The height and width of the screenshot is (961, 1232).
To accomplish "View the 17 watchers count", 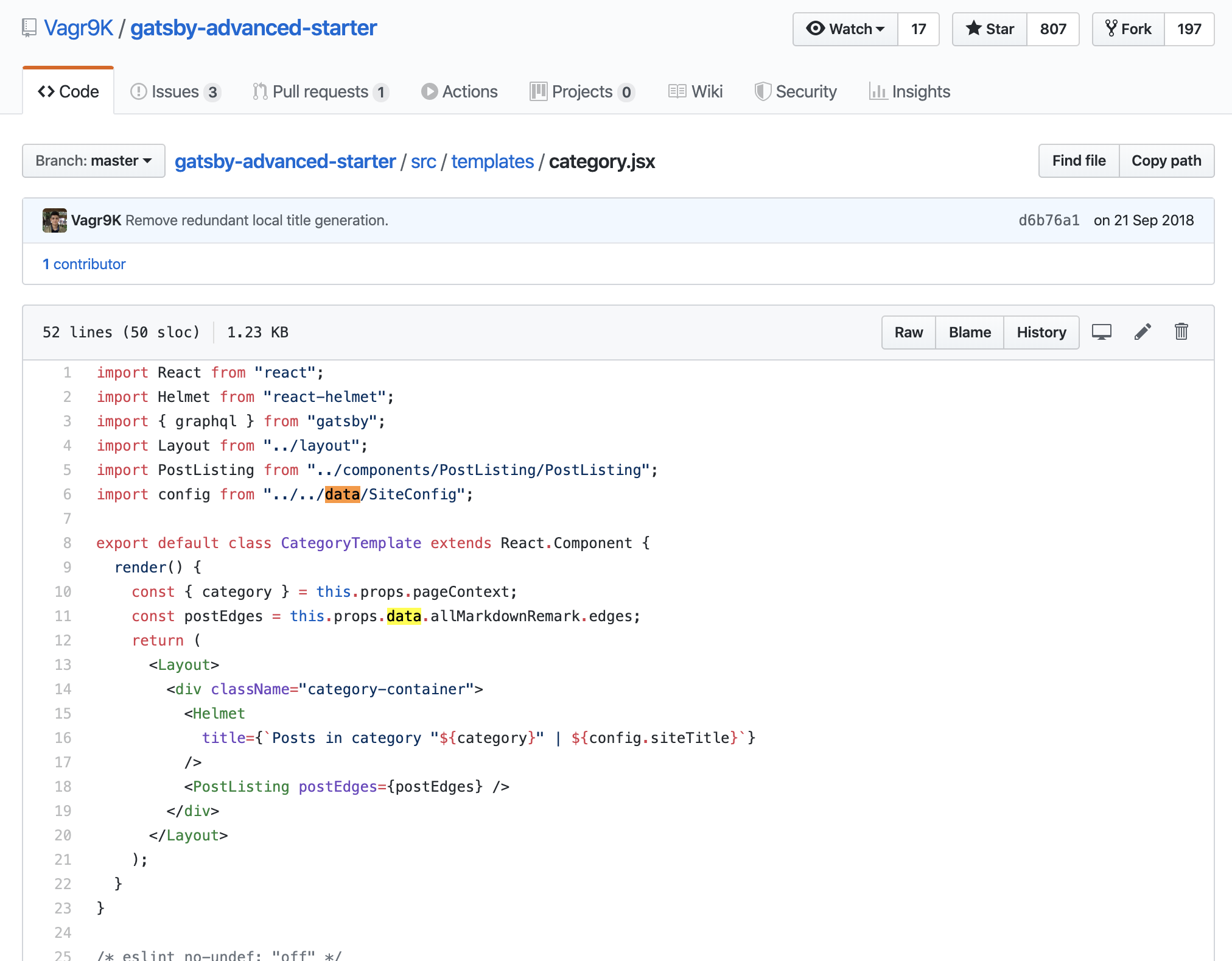I will pos(919,29).
